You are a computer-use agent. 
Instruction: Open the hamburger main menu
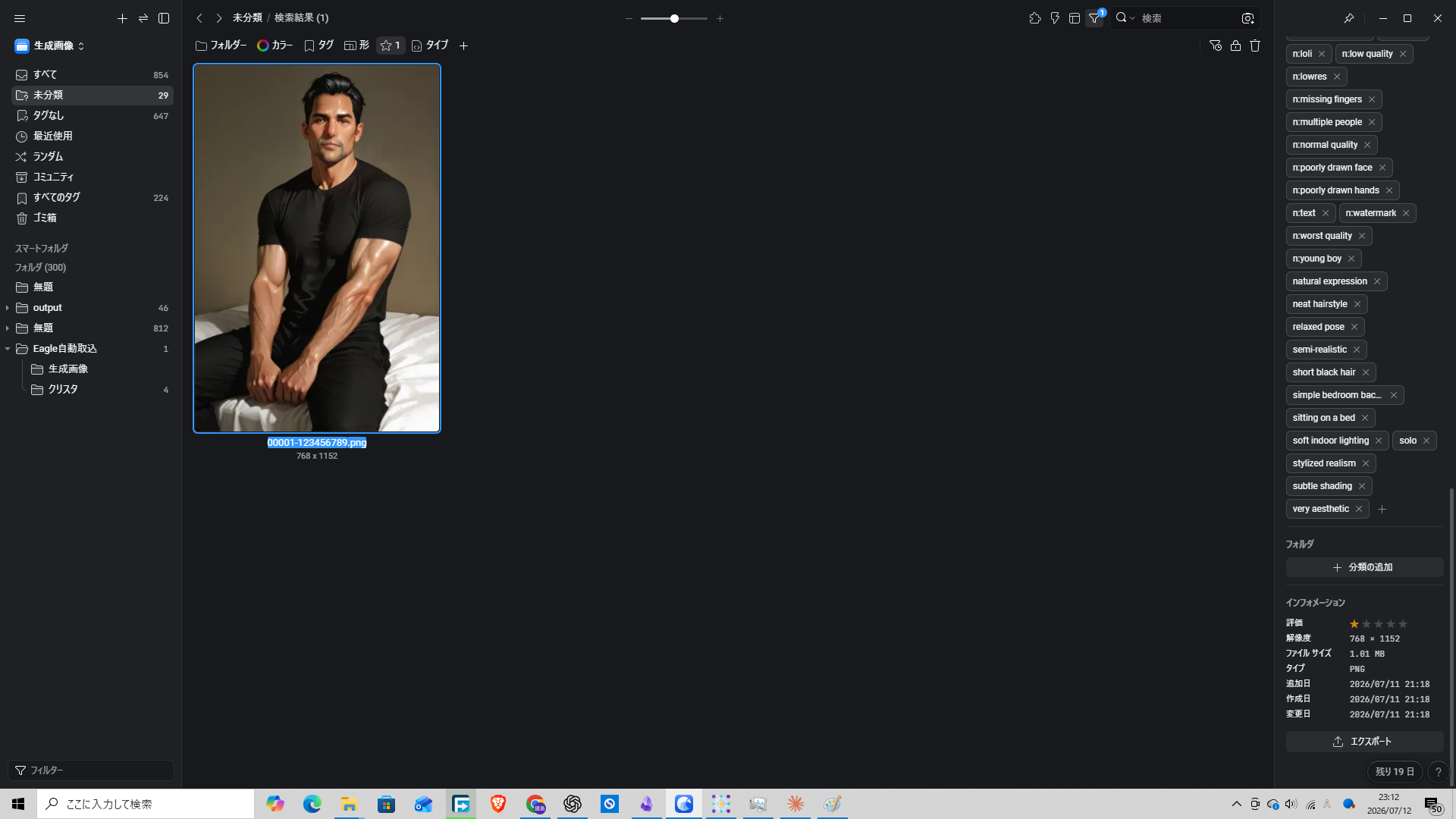point(20,18)
